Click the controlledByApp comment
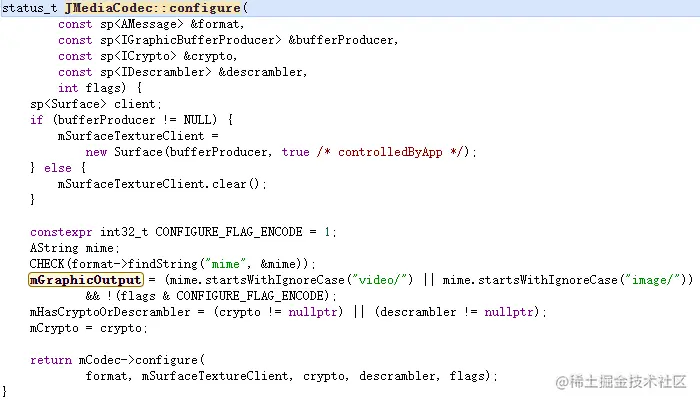 point(391,152)
